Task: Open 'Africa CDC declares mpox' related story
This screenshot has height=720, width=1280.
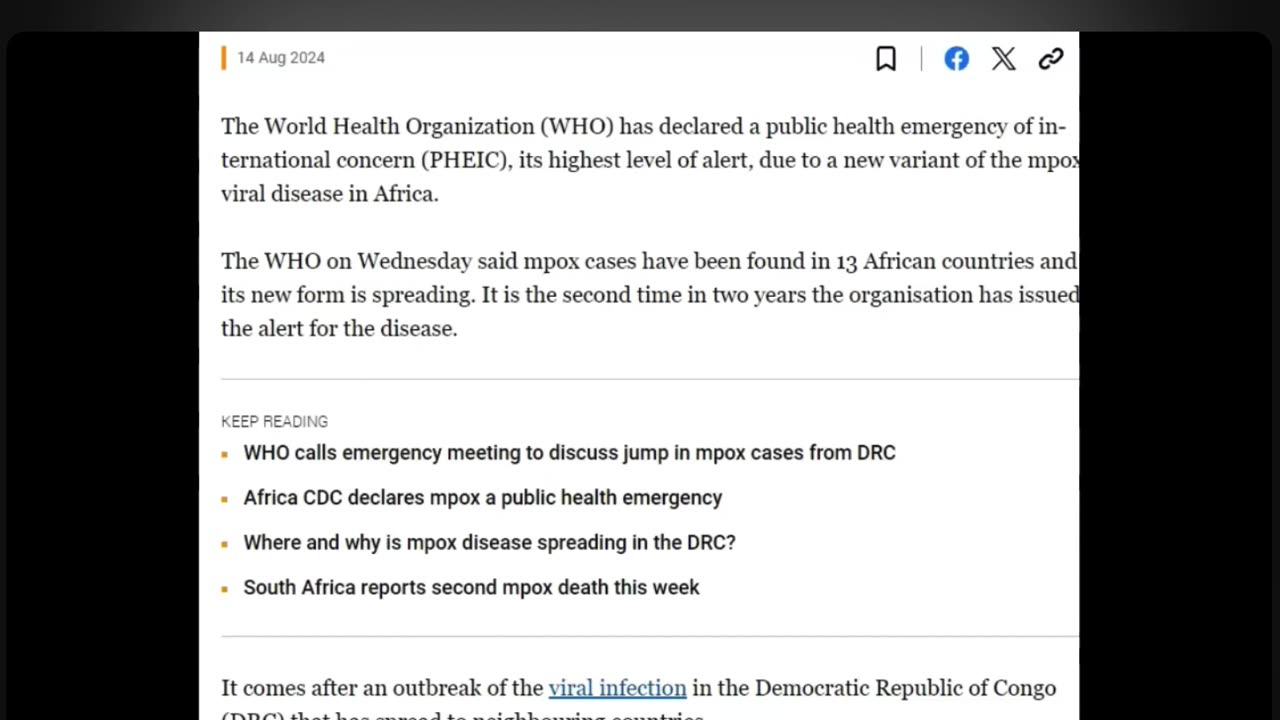Action: tap(483, 498)
